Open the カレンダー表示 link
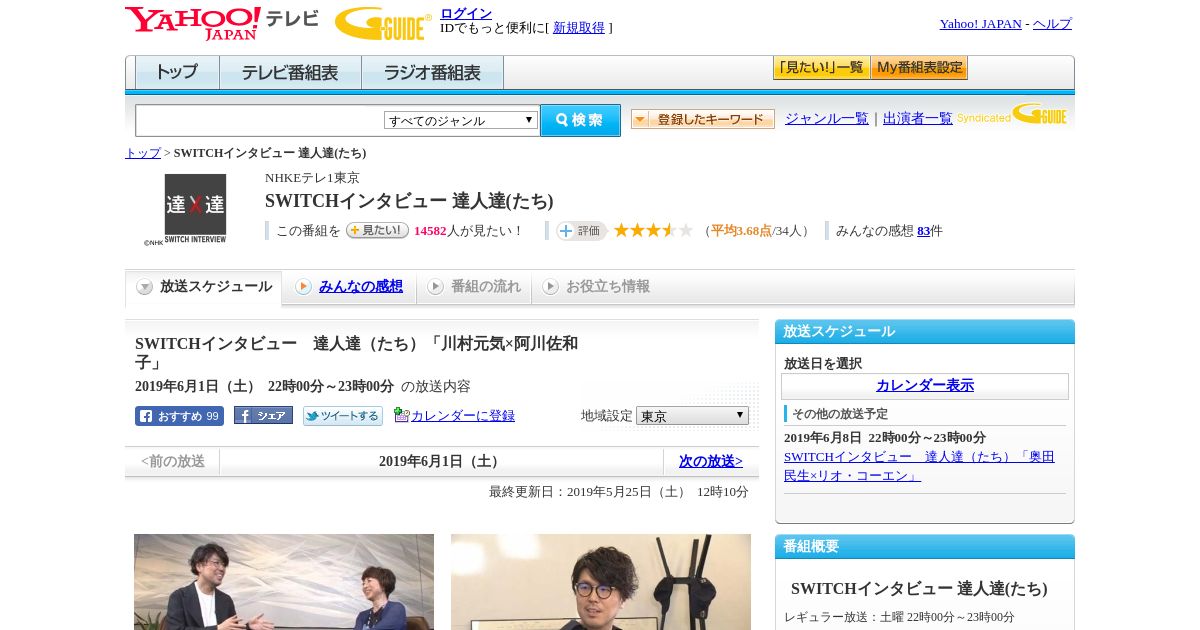The image size is (1200, 630). click(x=925, y=385)
